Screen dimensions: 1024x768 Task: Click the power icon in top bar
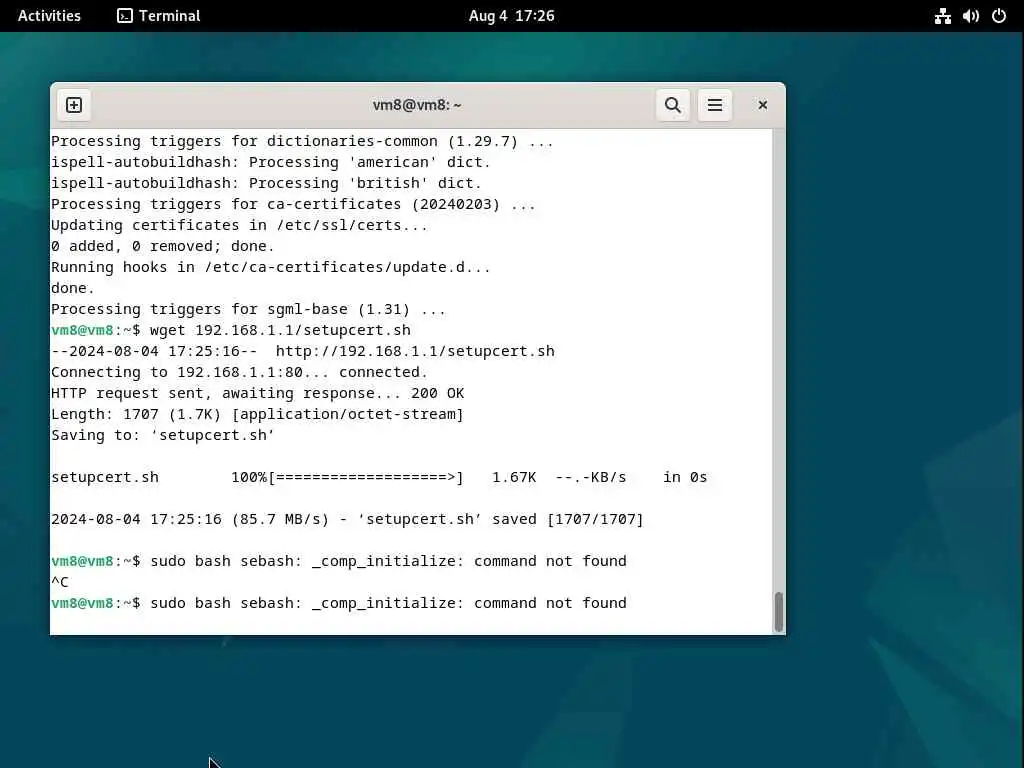click(x=999, y=16)
